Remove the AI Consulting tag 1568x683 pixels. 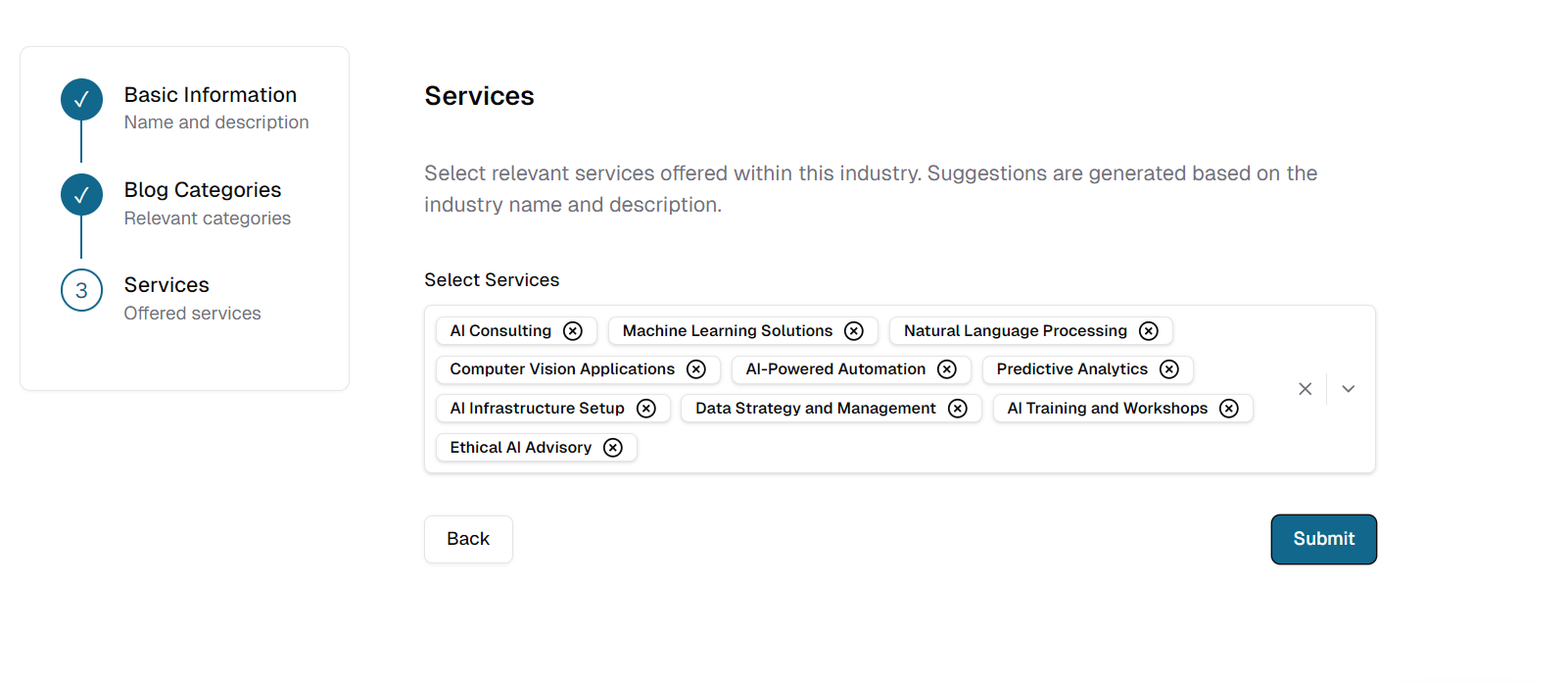(573, 331)
